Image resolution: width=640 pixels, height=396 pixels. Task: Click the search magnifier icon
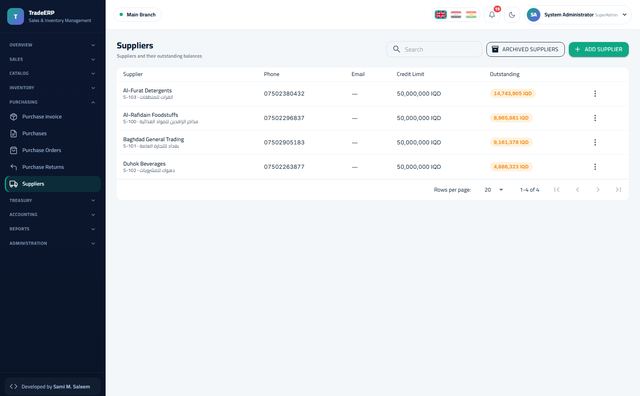click(396, 49)
